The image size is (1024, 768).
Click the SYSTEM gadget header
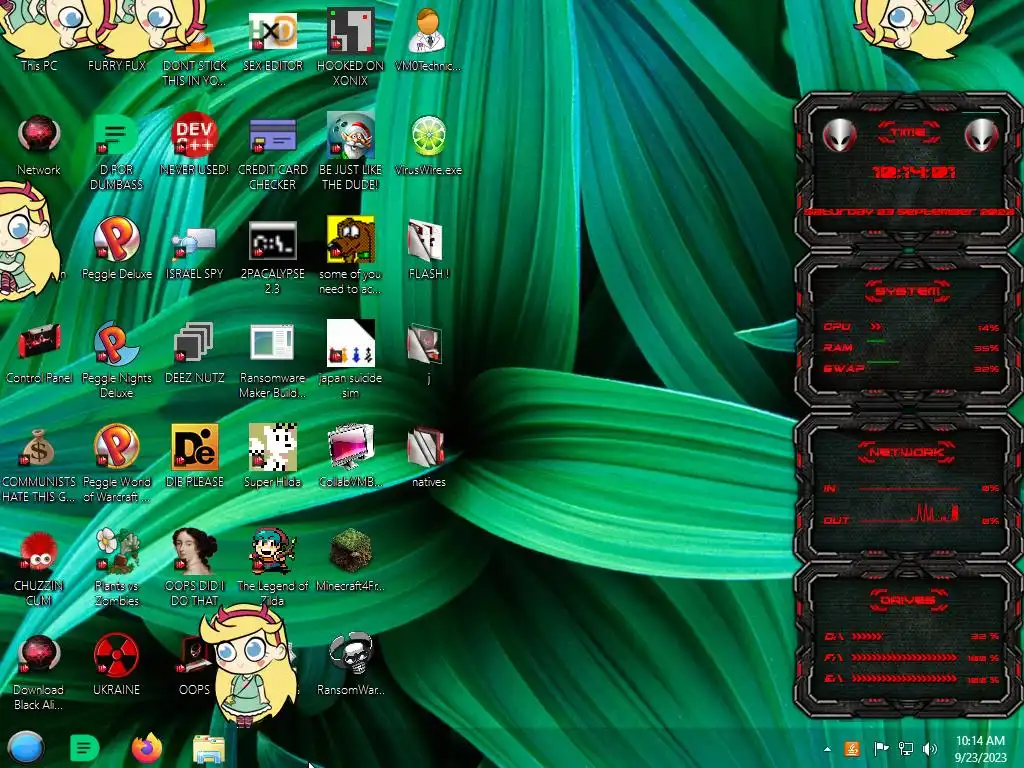coord(908,291)
